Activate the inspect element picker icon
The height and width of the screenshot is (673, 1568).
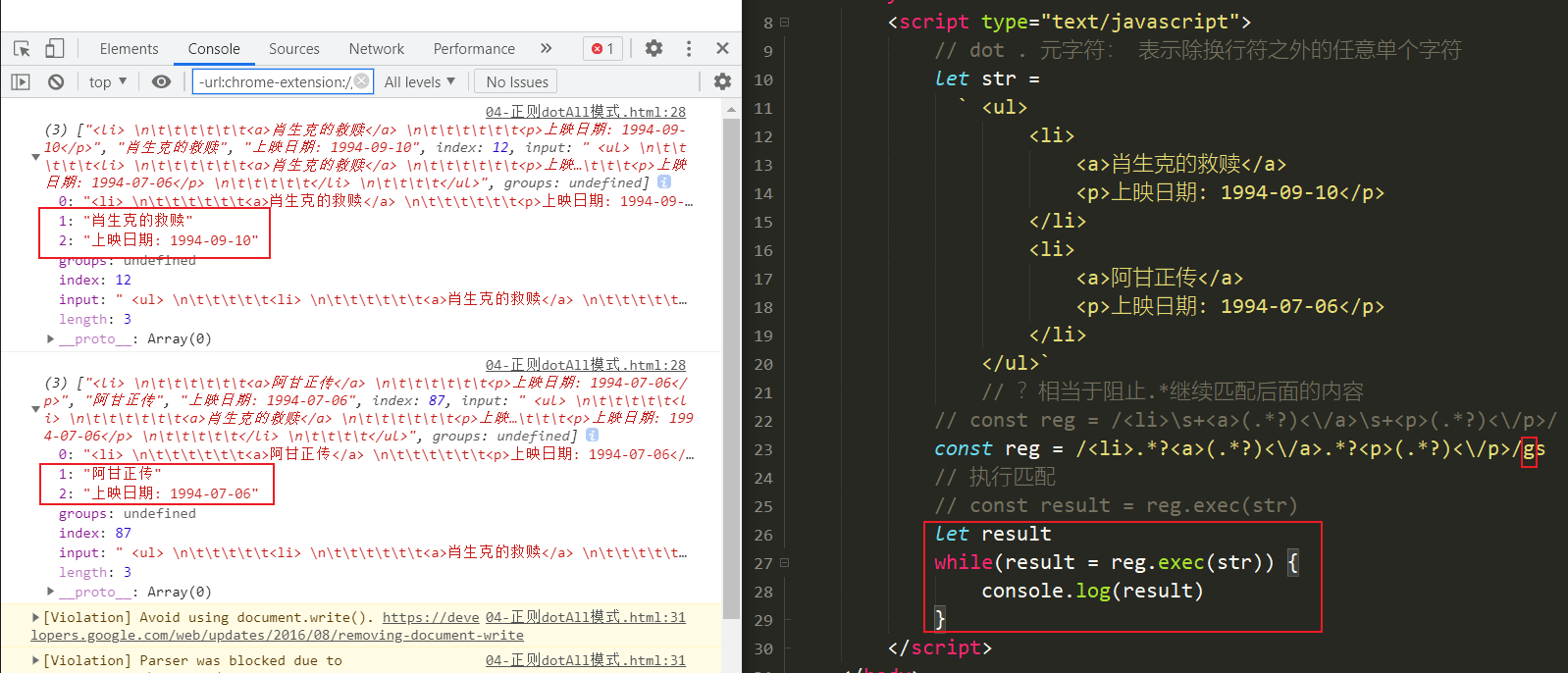22,48
